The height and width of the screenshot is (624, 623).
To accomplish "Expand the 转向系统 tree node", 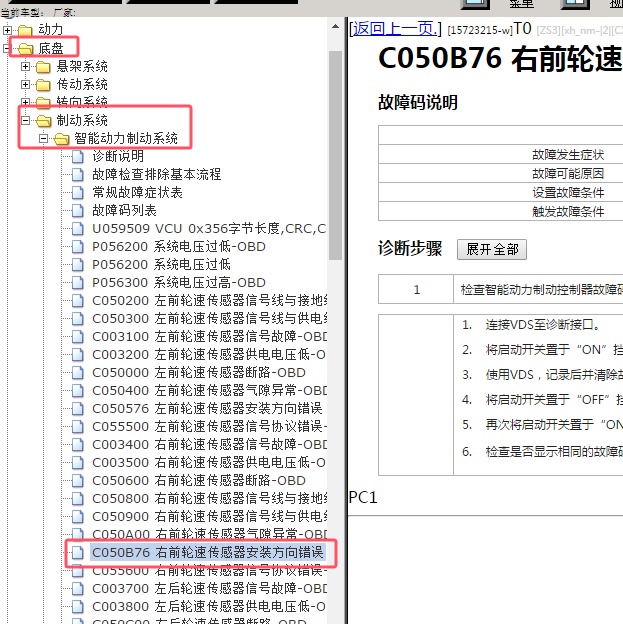I will point(25,102).
